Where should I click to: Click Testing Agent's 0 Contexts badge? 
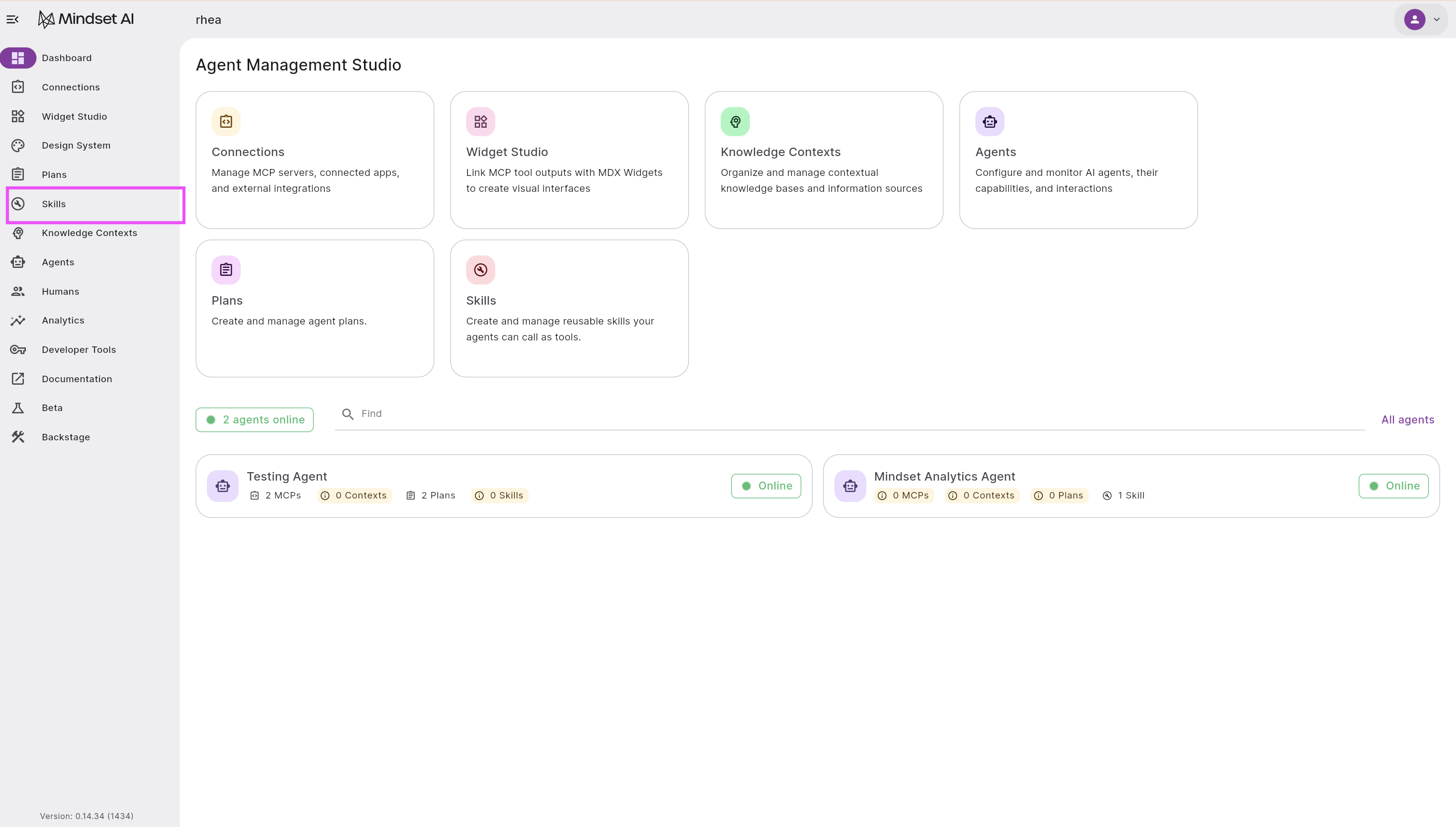click(355, 496)
